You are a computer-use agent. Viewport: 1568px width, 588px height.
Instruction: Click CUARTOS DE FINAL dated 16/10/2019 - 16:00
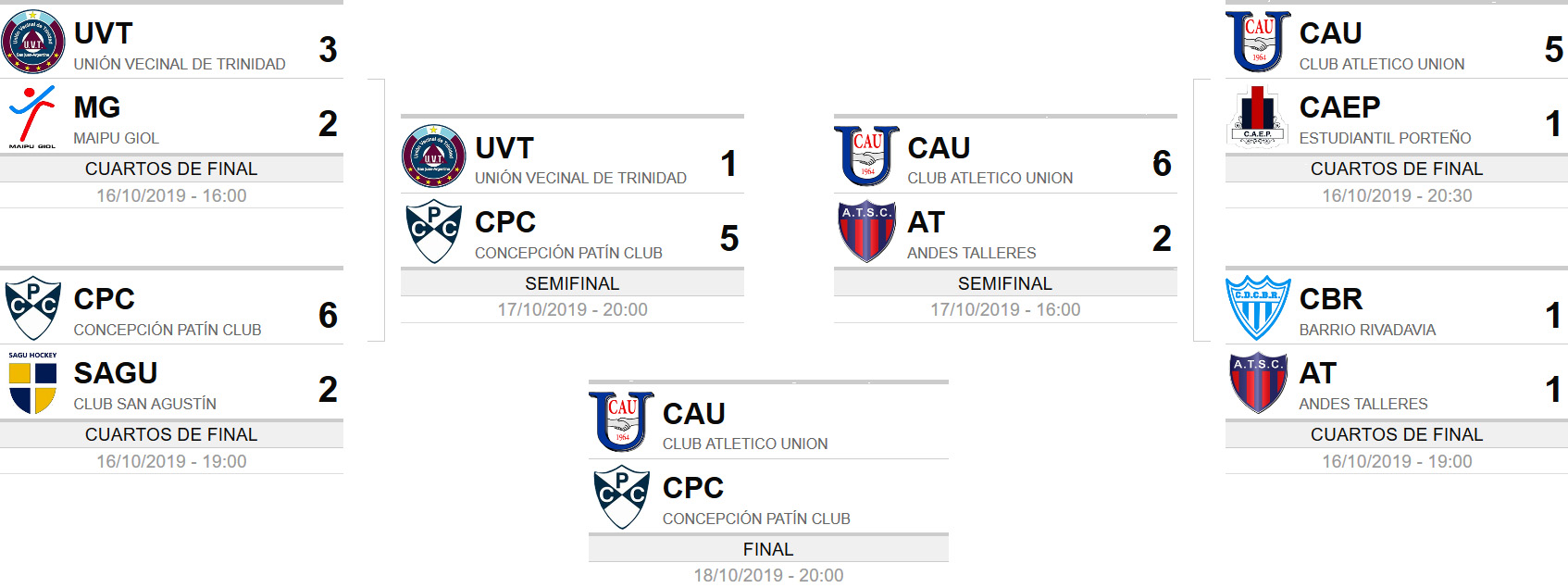tap(171, 169)
